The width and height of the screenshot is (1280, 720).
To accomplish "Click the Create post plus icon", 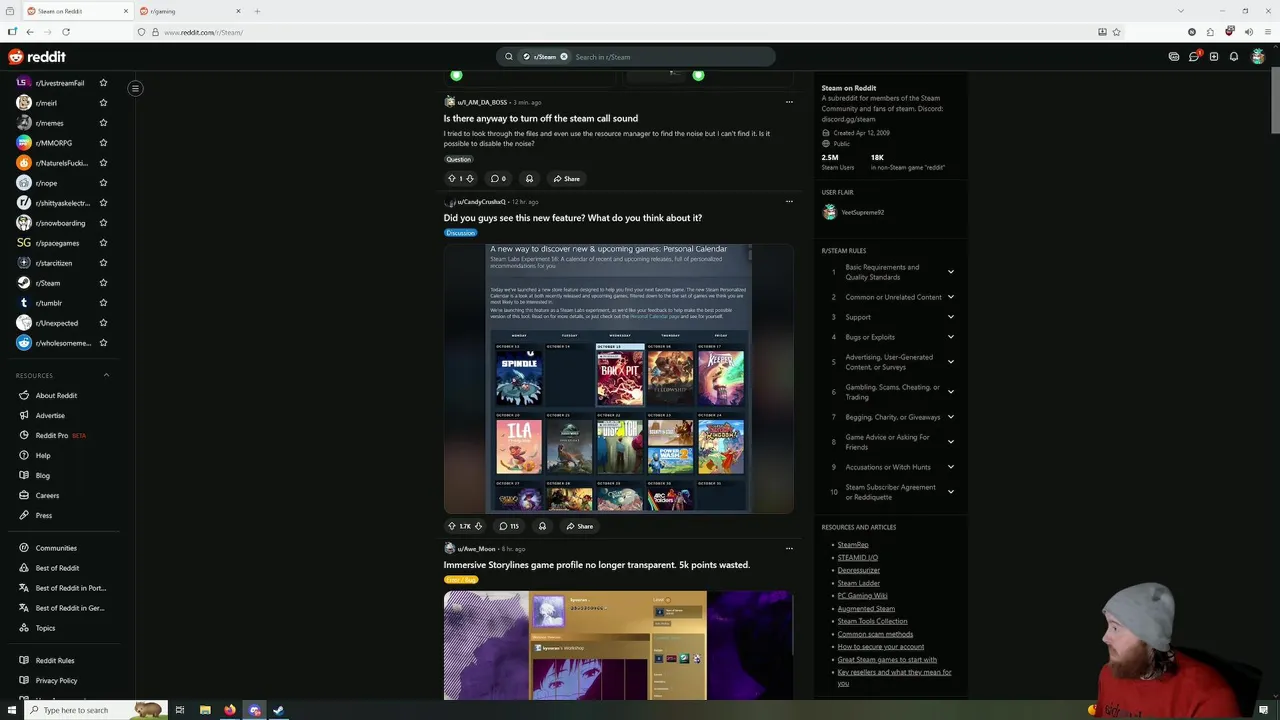I will point(1214,57).
